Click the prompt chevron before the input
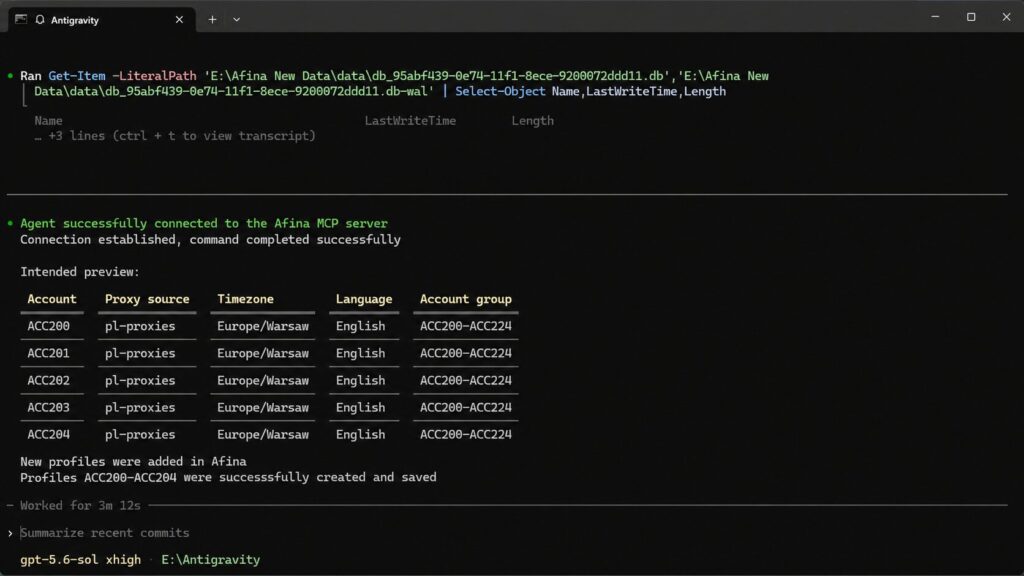Image resolution: width=1024 pixels, height=576 pixels. coord(10,534)
